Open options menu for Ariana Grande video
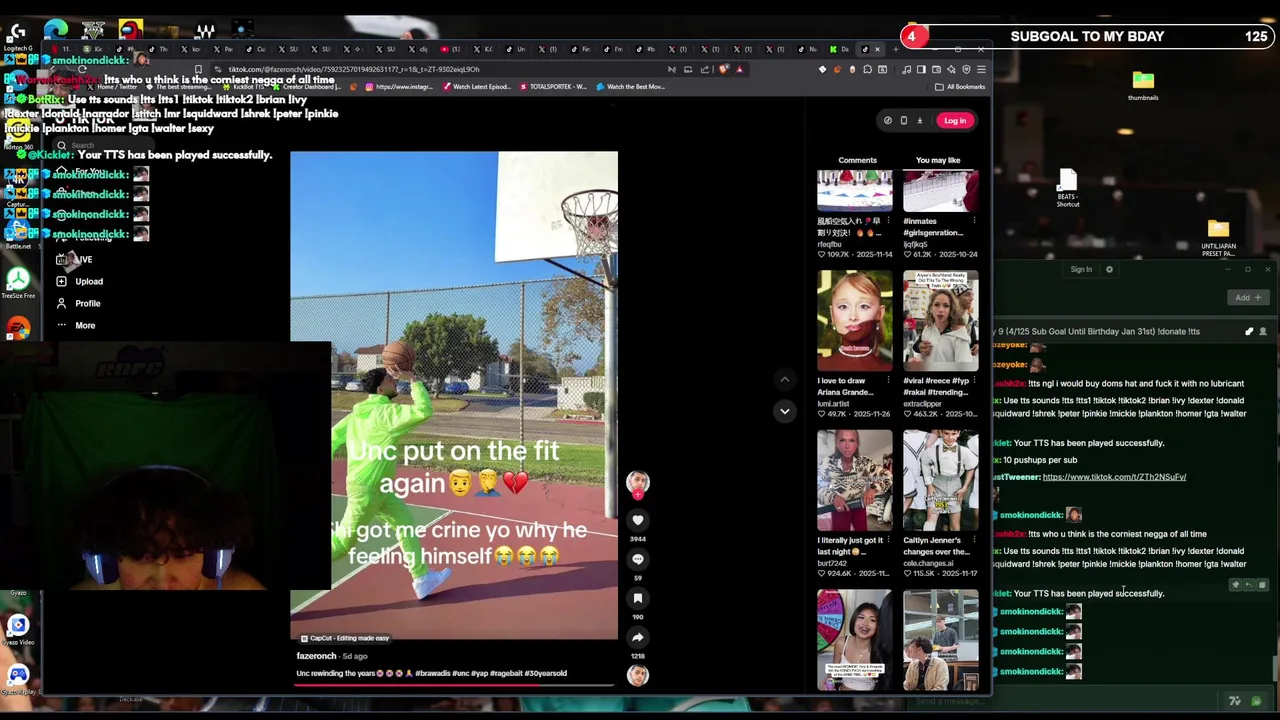The width and height of the screenshot is (1280, 720). pyautogui.click(x=888, y=381)
